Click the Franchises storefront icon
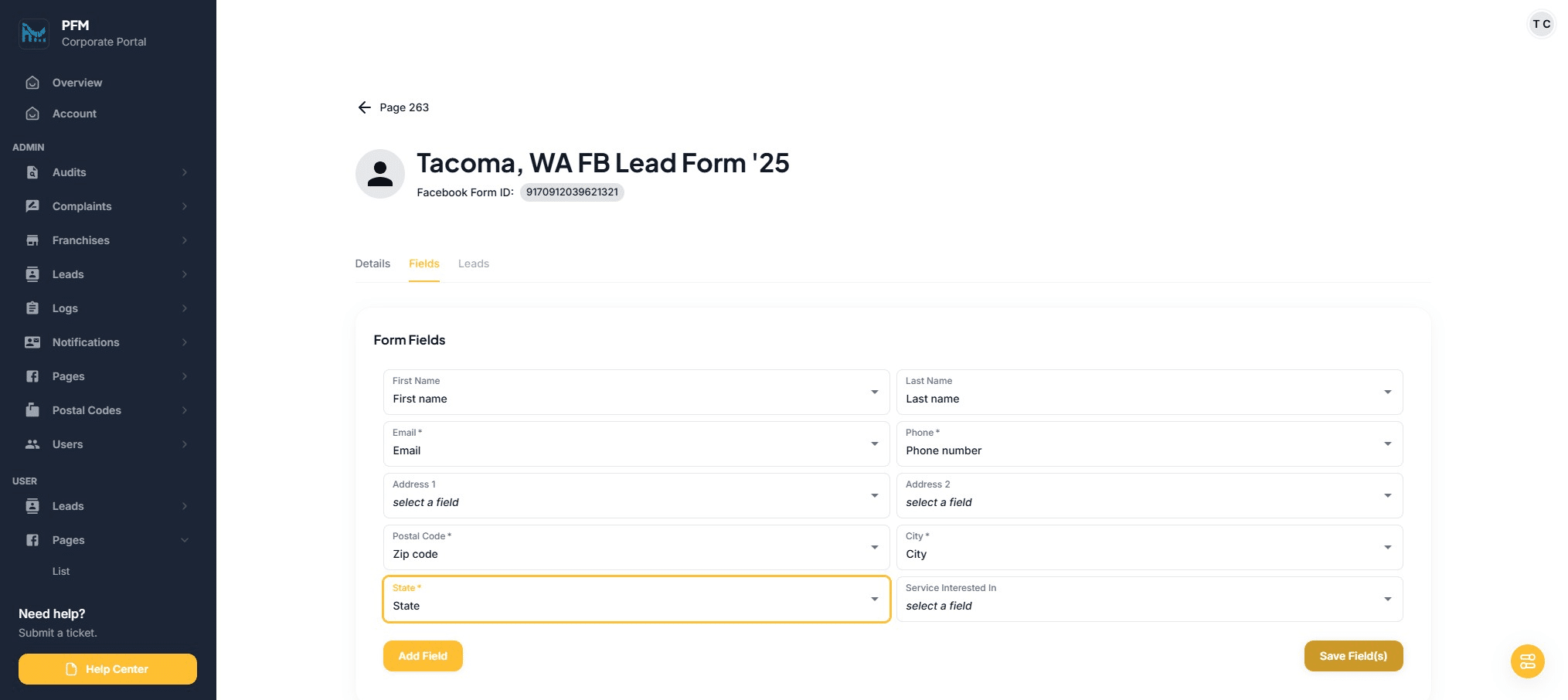This screenshot has height=700, width=1568. [32, 240]
